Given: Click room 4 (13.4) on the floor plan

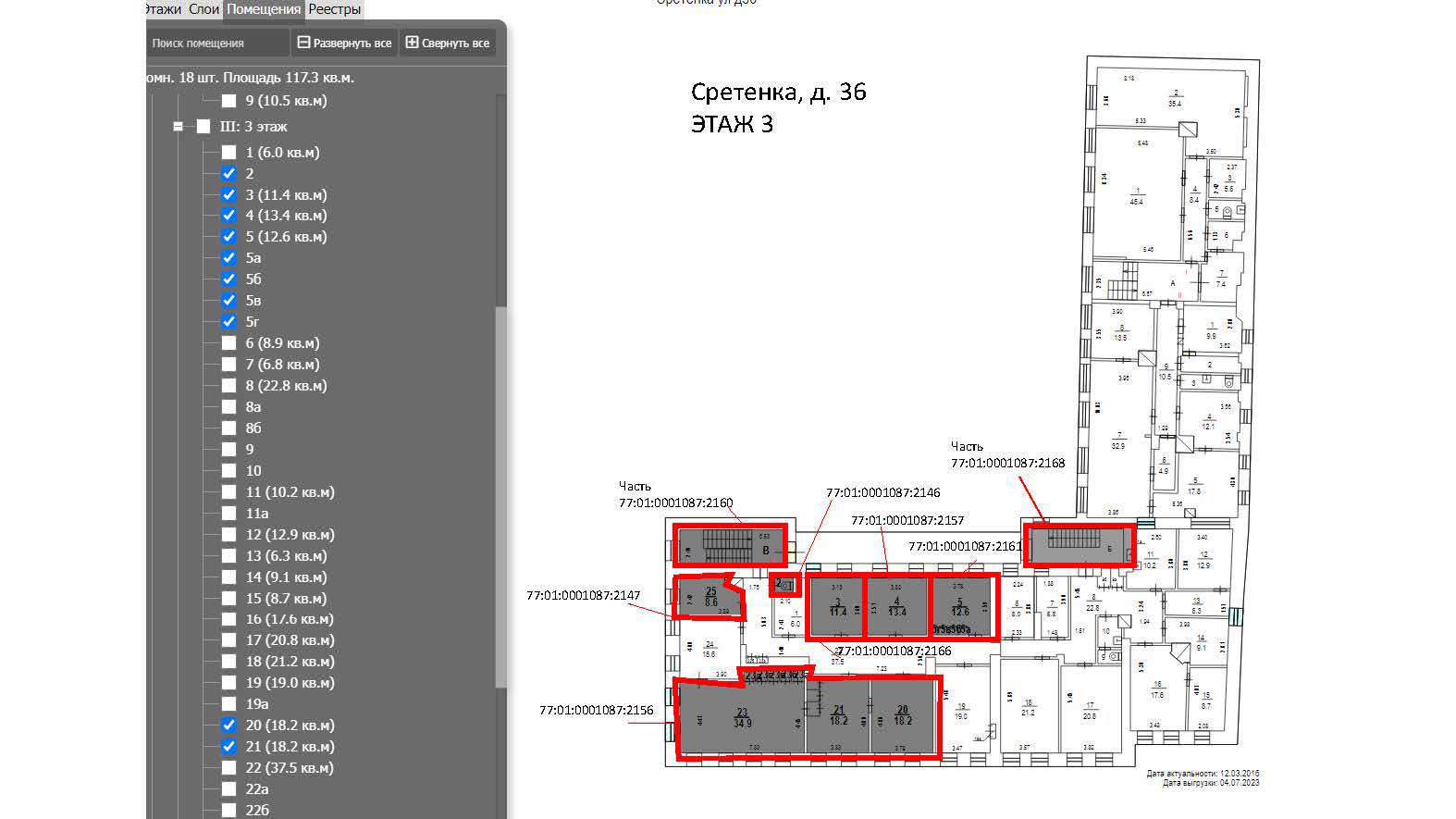Looking at the screenshot, I should point(896,607).
